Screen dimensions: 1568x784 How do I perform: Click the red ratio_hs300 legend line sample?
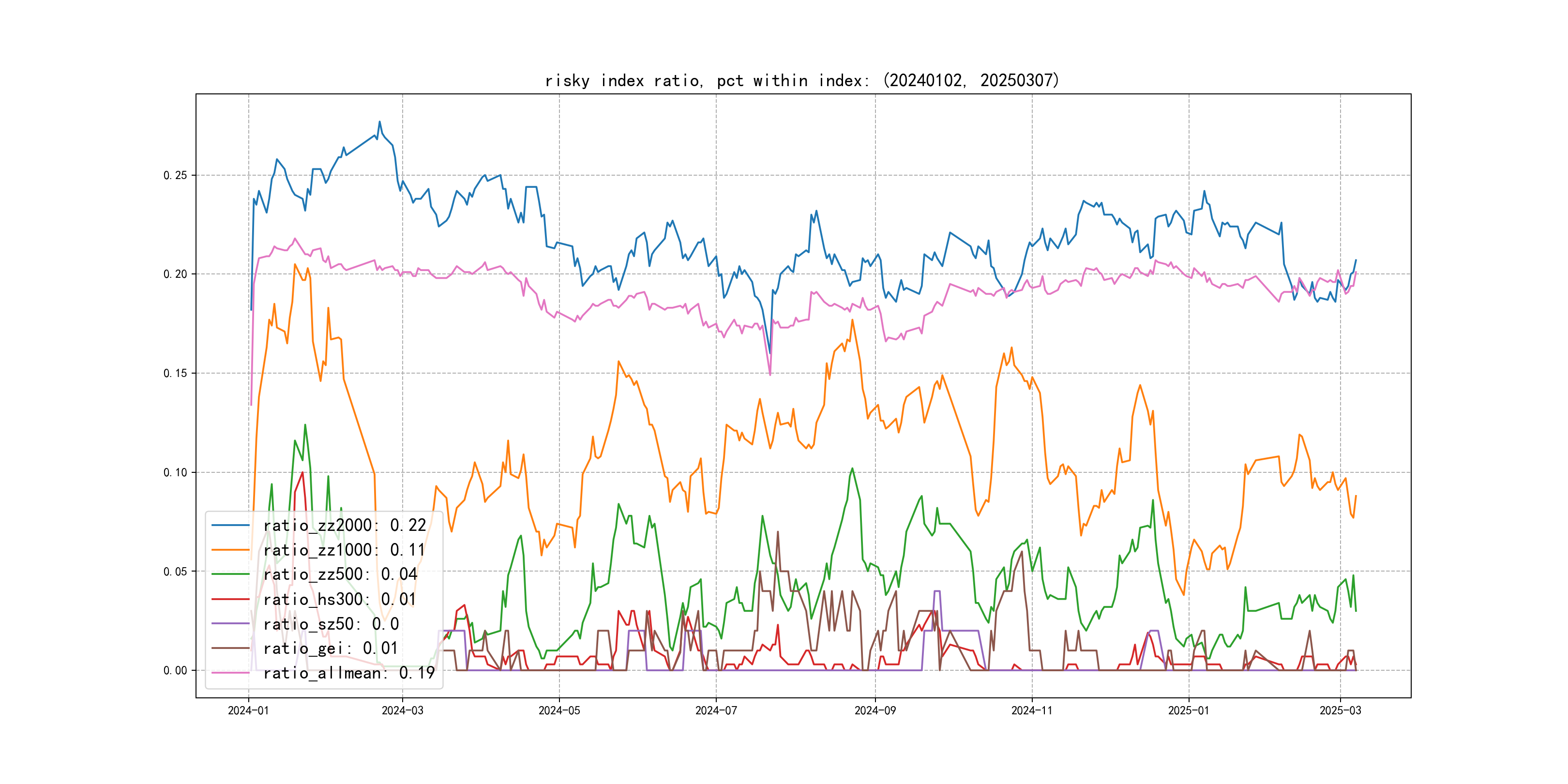coord(230,599)
